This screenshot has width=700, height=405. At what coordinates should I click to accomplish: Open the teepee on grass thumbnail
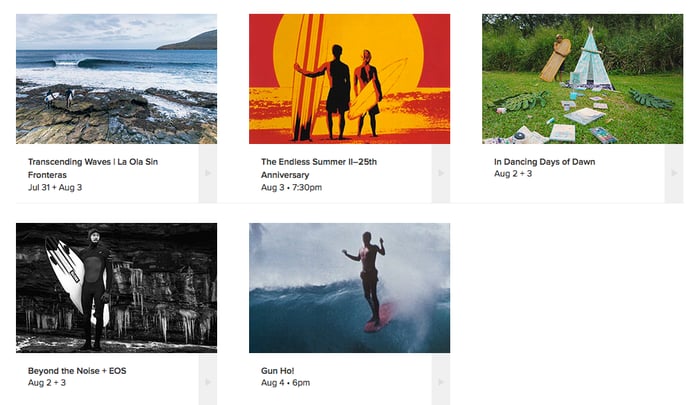point(582,79)
